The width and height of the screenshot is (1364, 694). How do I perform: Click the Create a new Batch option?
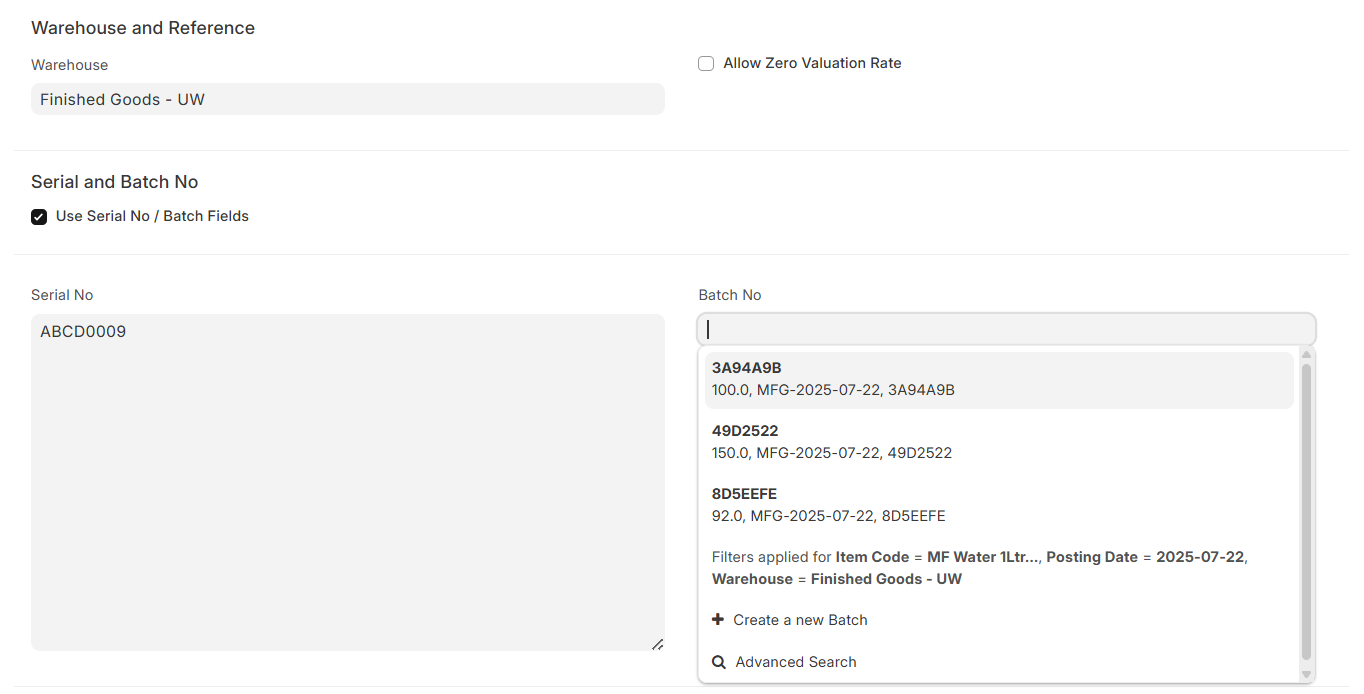(x=800, y=620)
